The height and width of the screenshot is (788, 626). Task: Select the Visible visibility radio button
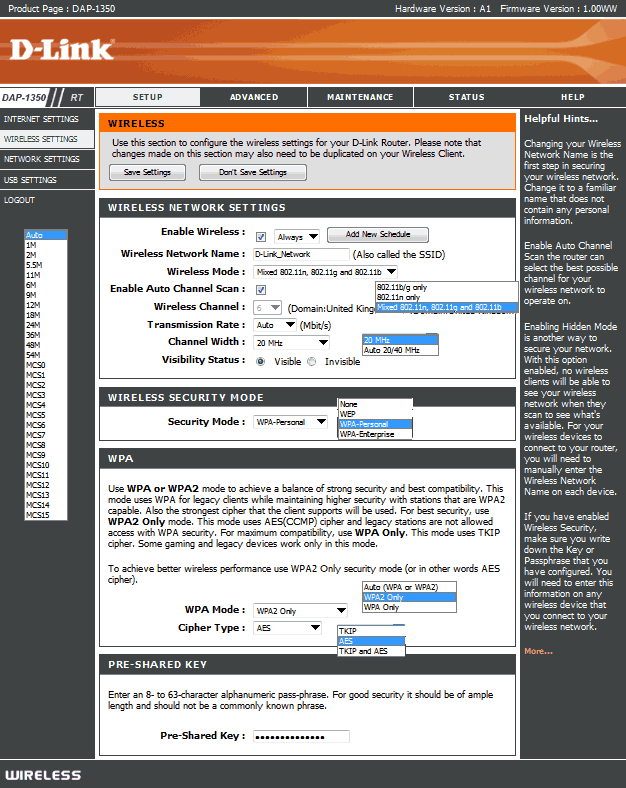tap(261, 361)
